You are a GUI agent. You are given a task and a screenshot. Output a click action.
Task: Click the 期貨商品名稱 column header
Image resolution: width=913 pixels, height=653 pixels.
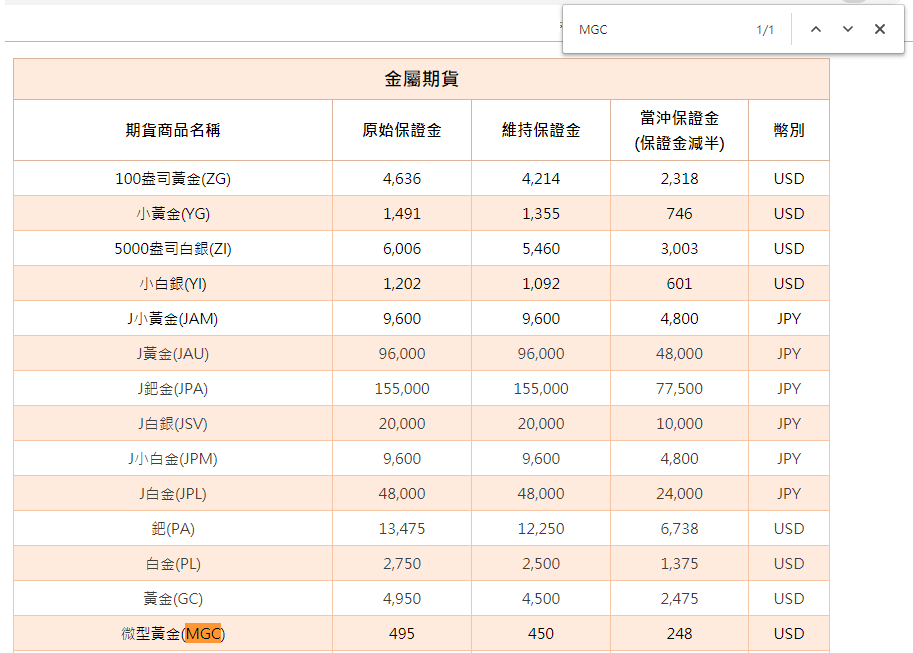(x=173, y=130)
